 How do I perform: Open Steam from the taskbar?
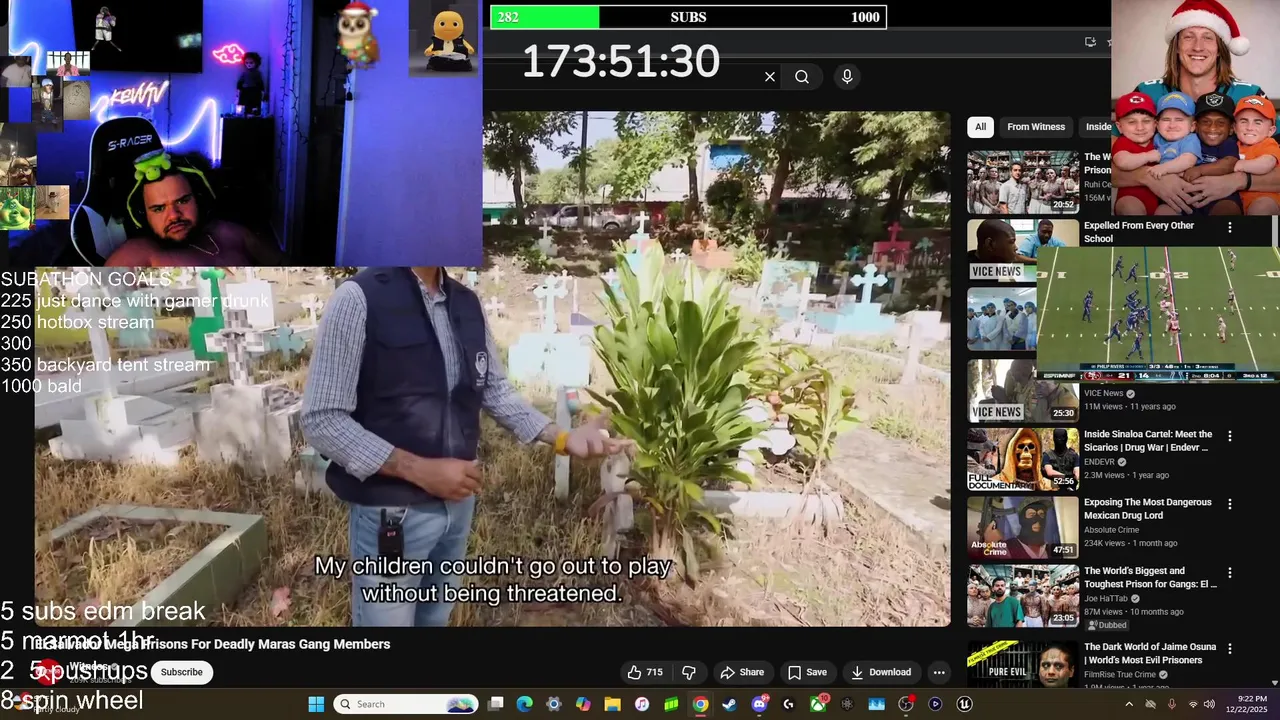coord(730,704)
